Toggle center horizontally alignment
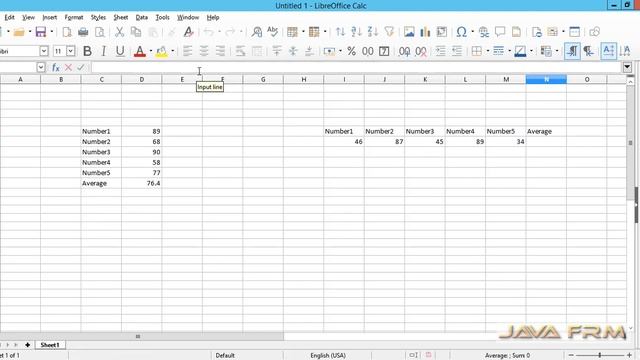This screenshot has height=360, width=640. 204,51
